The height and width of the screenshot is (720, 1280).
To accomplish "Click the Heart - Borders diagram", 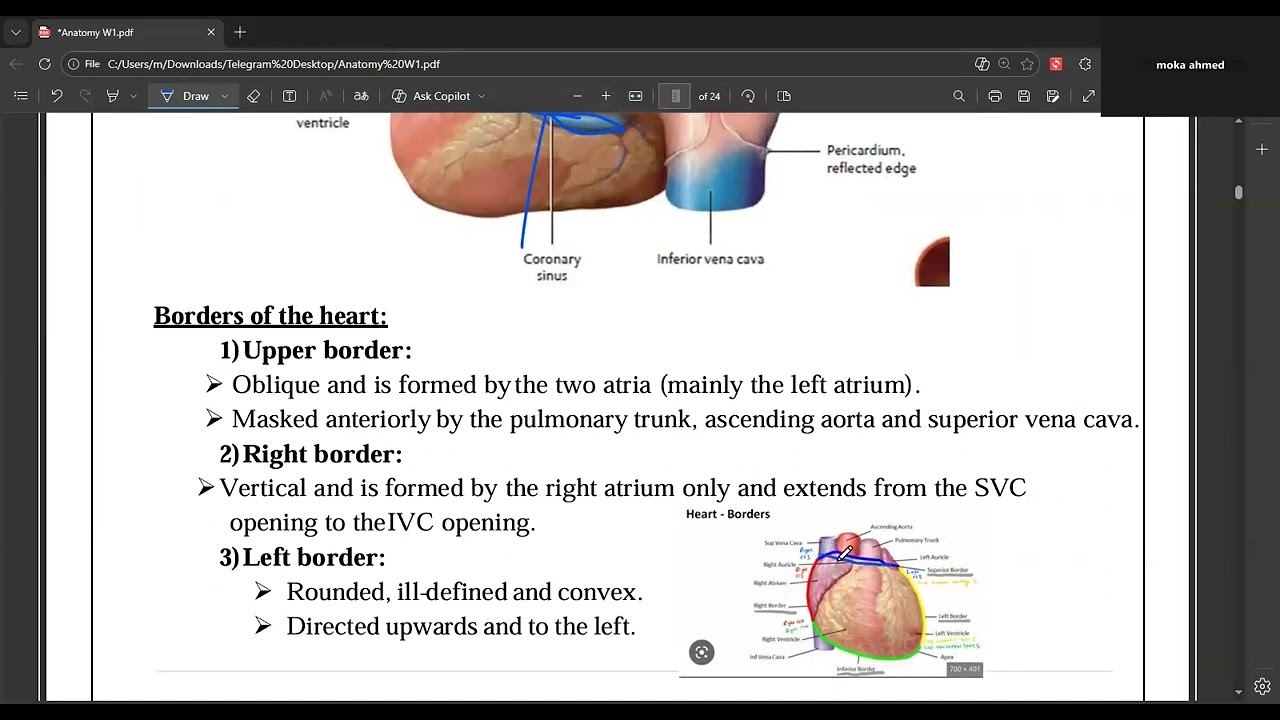I will tap(831, 591).
